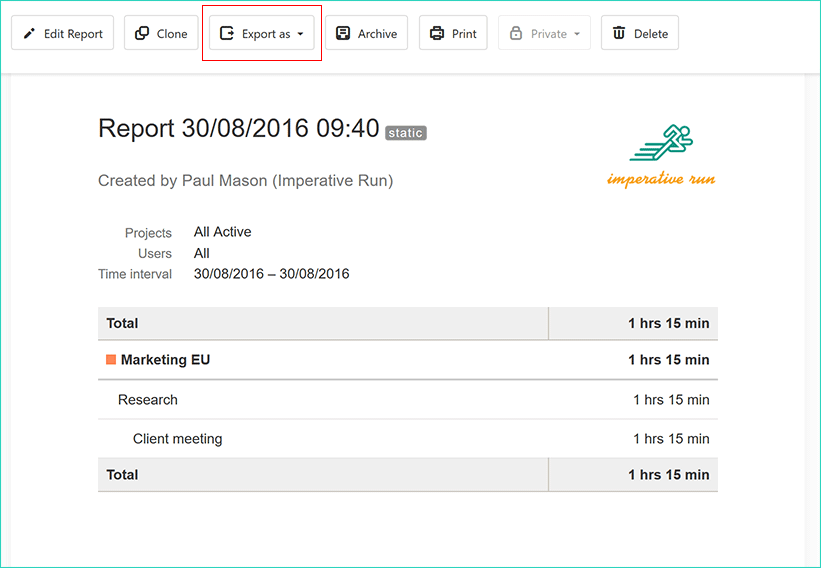Click the export arrow icon
Viewport: 821px width, 568px height.
point(227,34)
